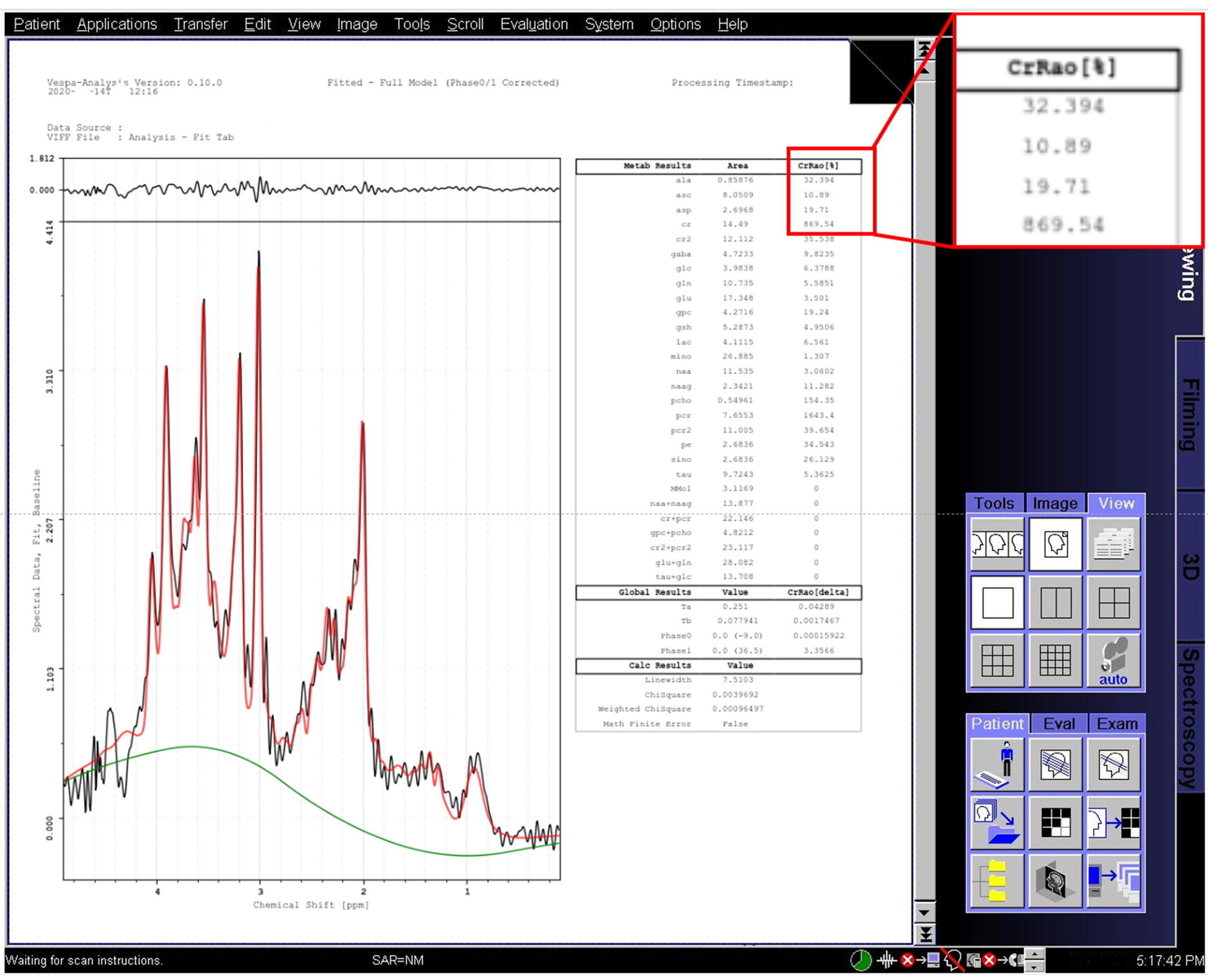Select the 4x4 grid layout icon
1208x980 pixels.
click(x=1055, y=661)
